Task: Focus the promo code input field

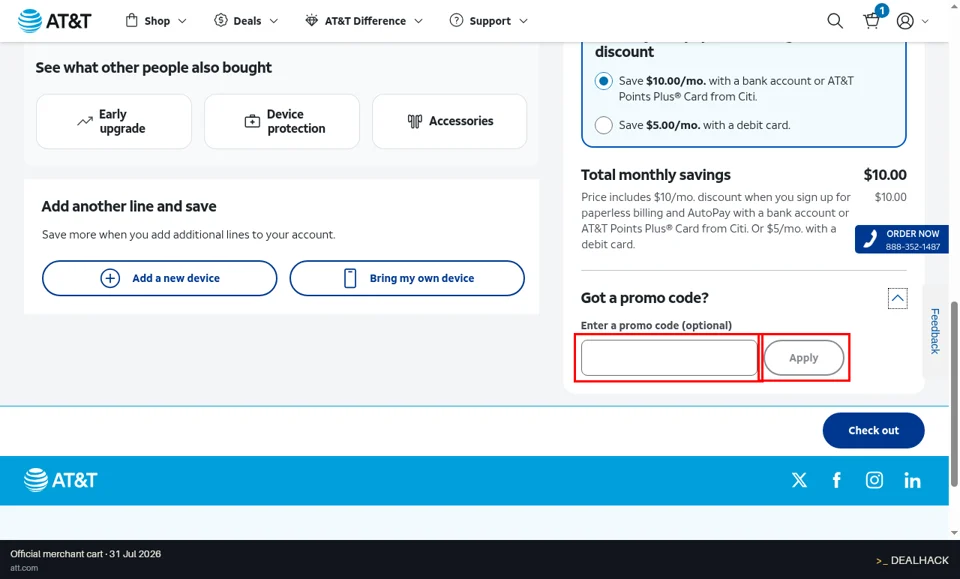Action: tap(669, 358)
